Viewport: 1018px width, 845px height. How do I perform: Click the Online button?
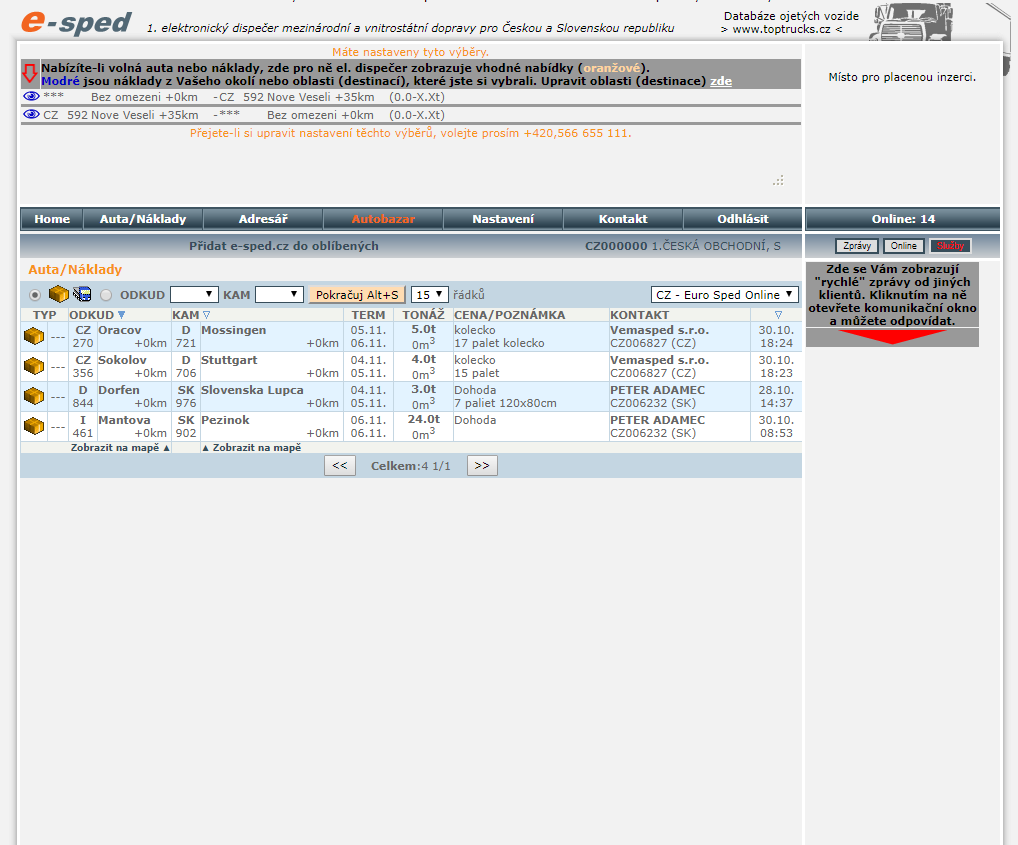pyautogui.click(x=904, y=246)
